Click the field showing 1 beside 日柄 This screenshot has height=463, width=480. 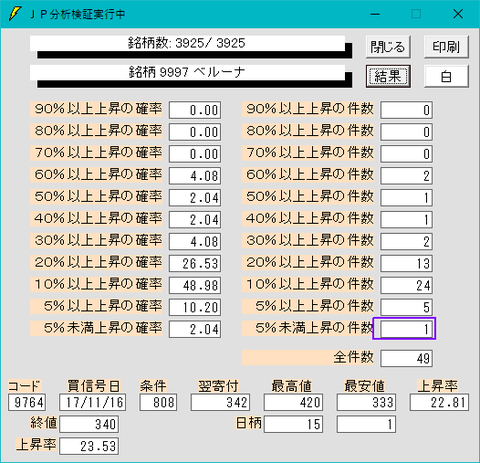pyautogui.click(x=366, y=424)
